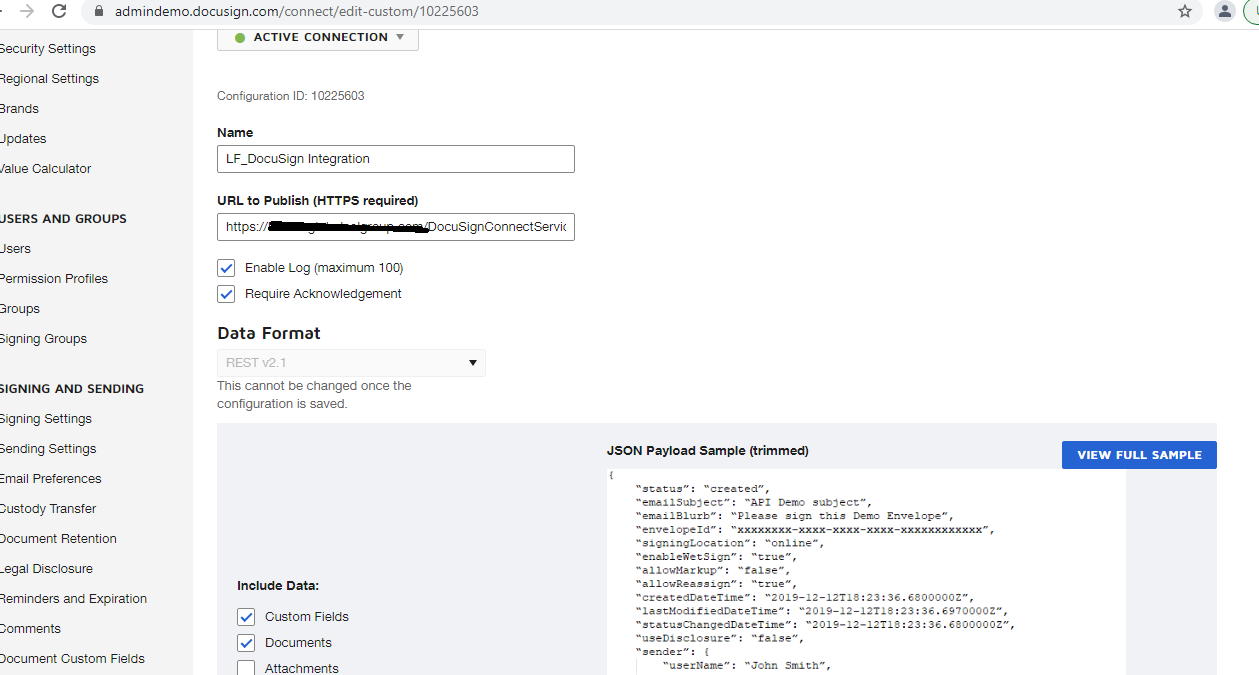The width and height of the screenshot is (1259, 675).
Task: Open Security Settings in the sidebar
Action: click(x=47, y=49)
